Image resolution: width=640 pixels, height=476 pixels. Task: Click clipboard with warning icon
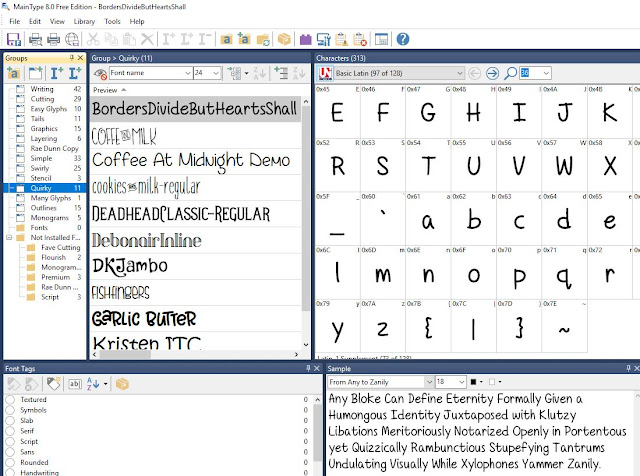(x=342, y=40)
